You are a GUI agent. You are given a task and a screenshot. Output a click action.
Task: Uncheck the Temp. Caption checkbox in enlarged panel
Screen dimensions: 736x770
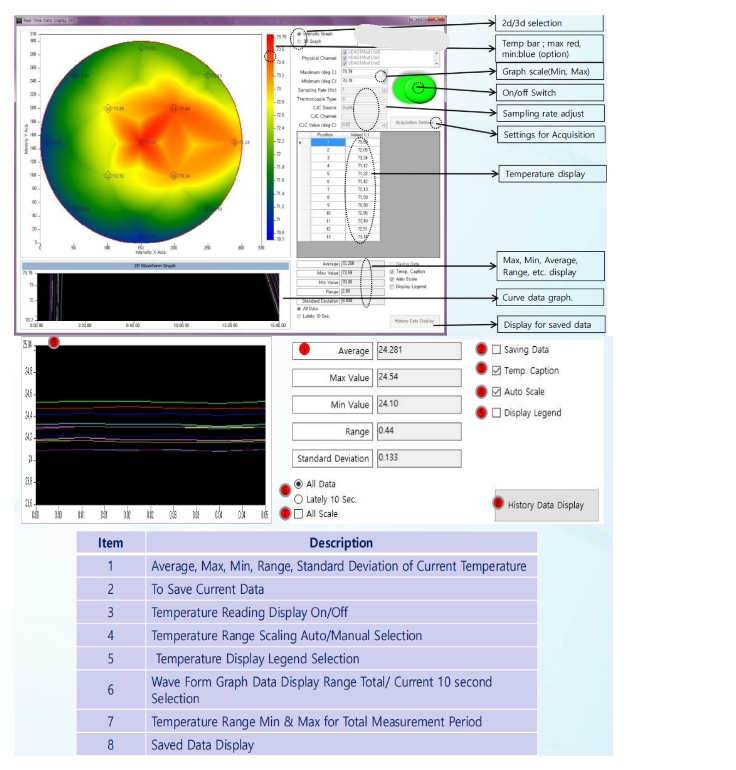coord(497,371)
